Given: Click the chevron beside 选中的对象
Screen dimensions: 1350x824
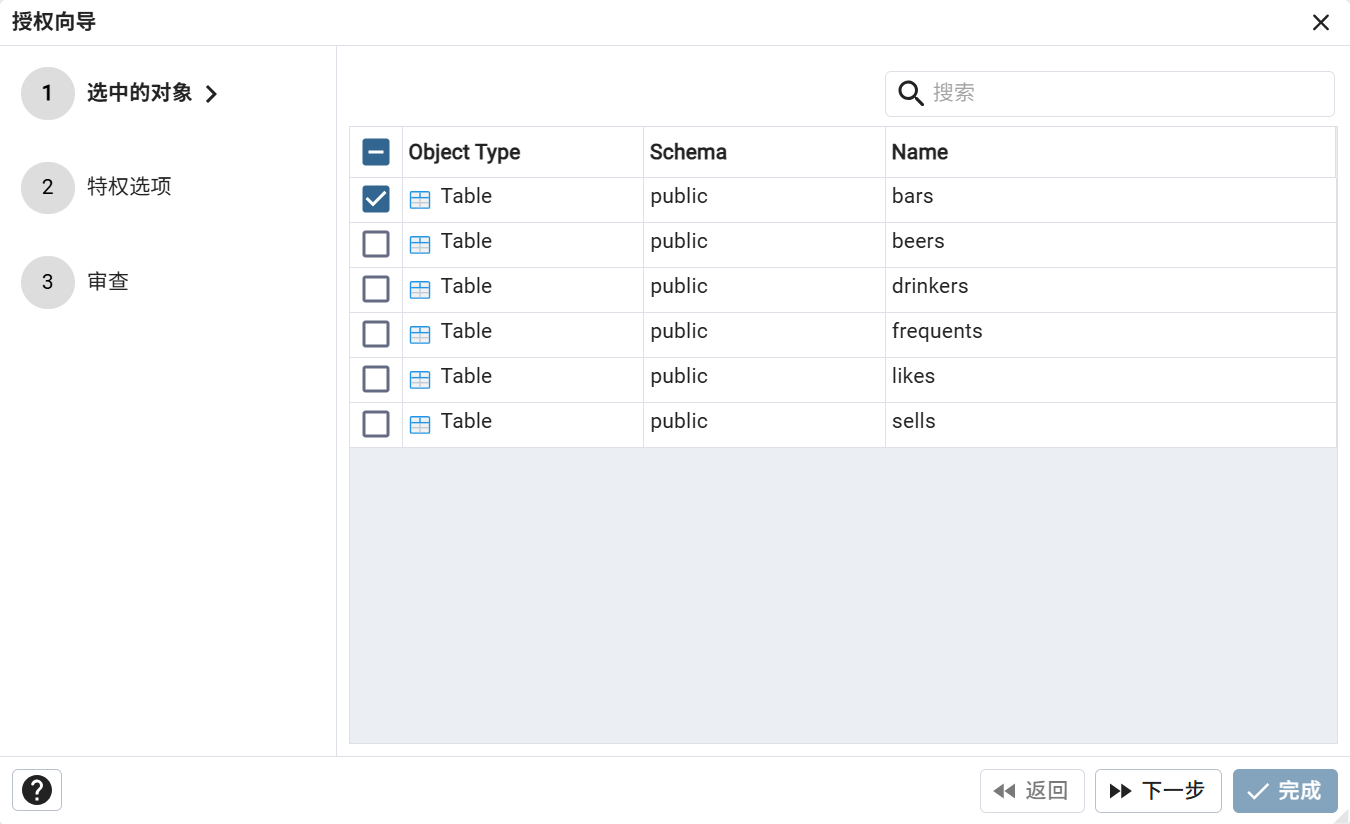Looking at the screenshot, I should [211, 94].
